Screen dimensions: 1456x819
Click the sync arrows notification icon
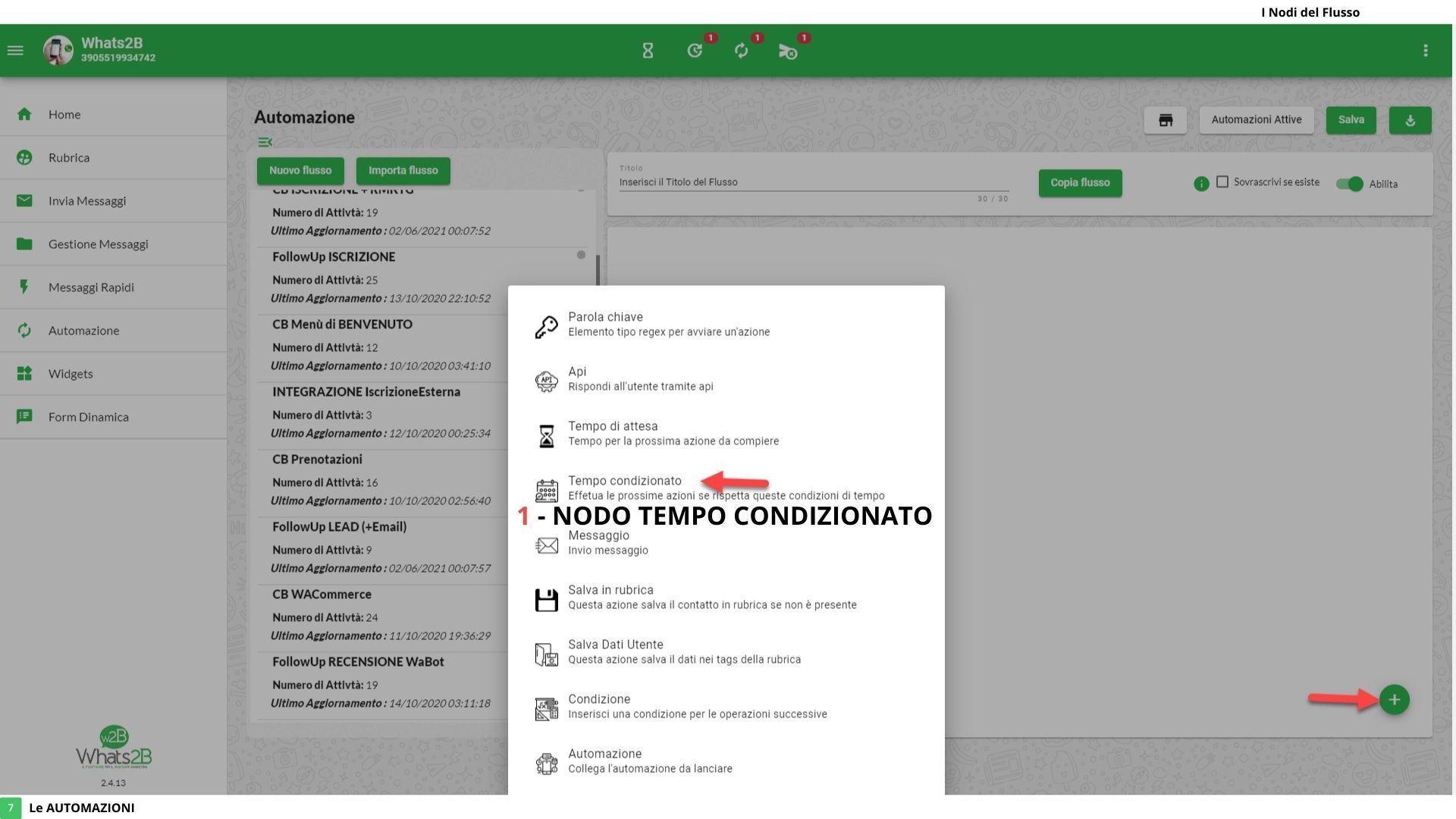(742, 51)
